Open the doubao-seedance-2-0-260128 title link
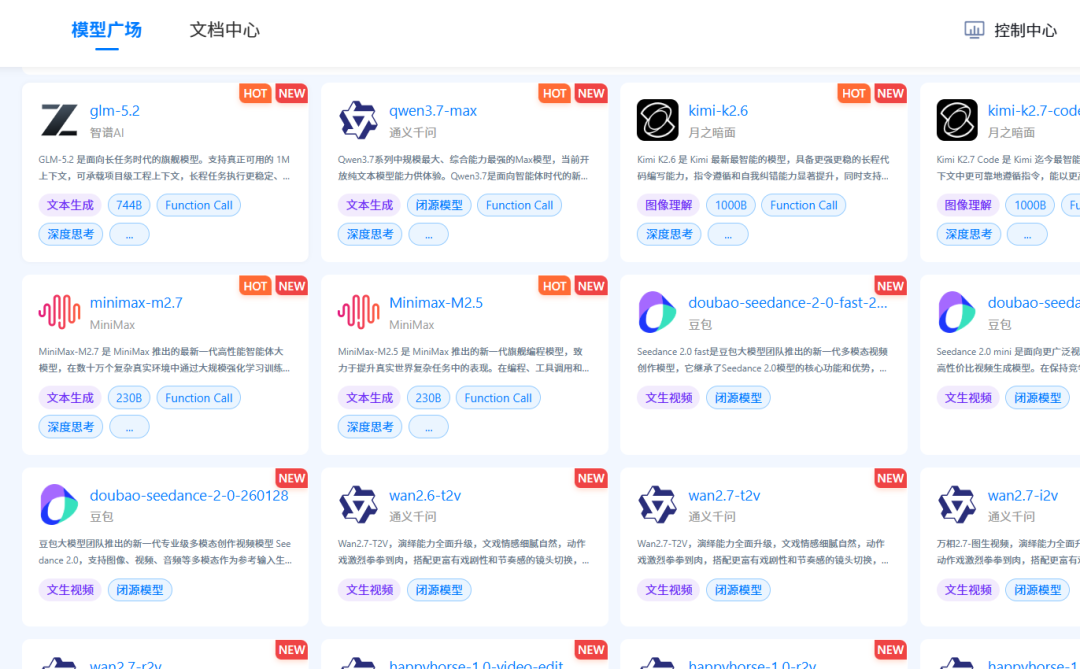Screen dimensions: 1080x669 189,495
